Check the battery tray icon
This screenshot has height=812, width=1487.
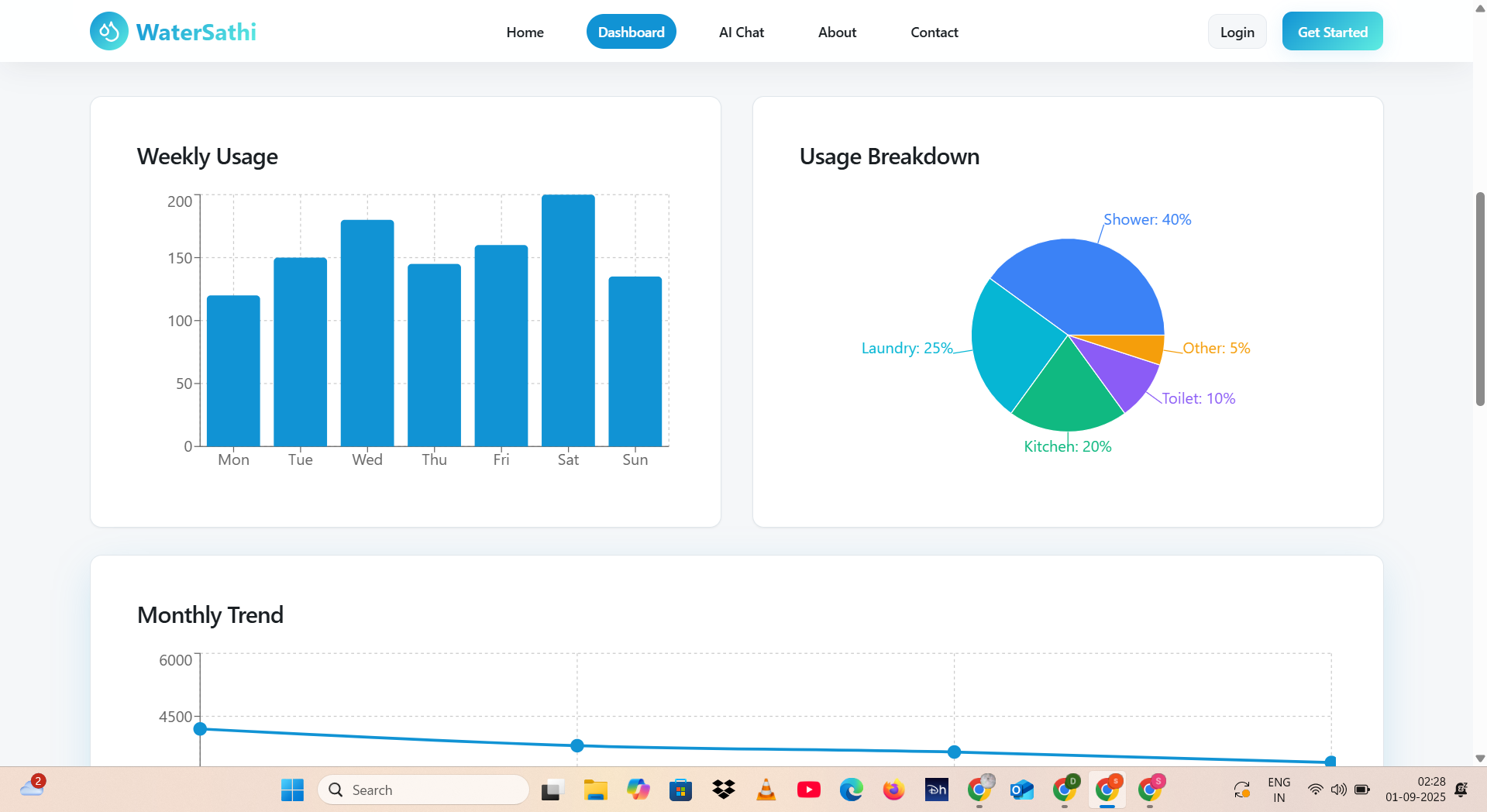tap(1361, 790)
